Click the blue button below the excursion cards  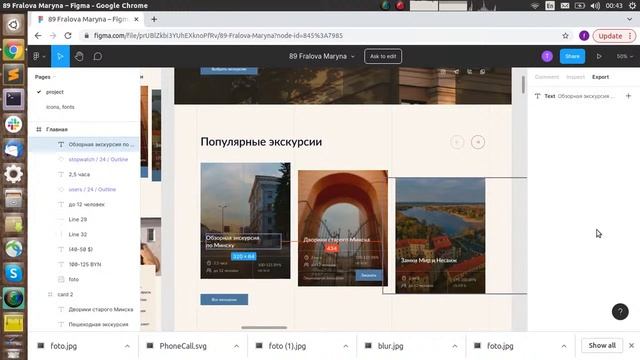point(224,300)
